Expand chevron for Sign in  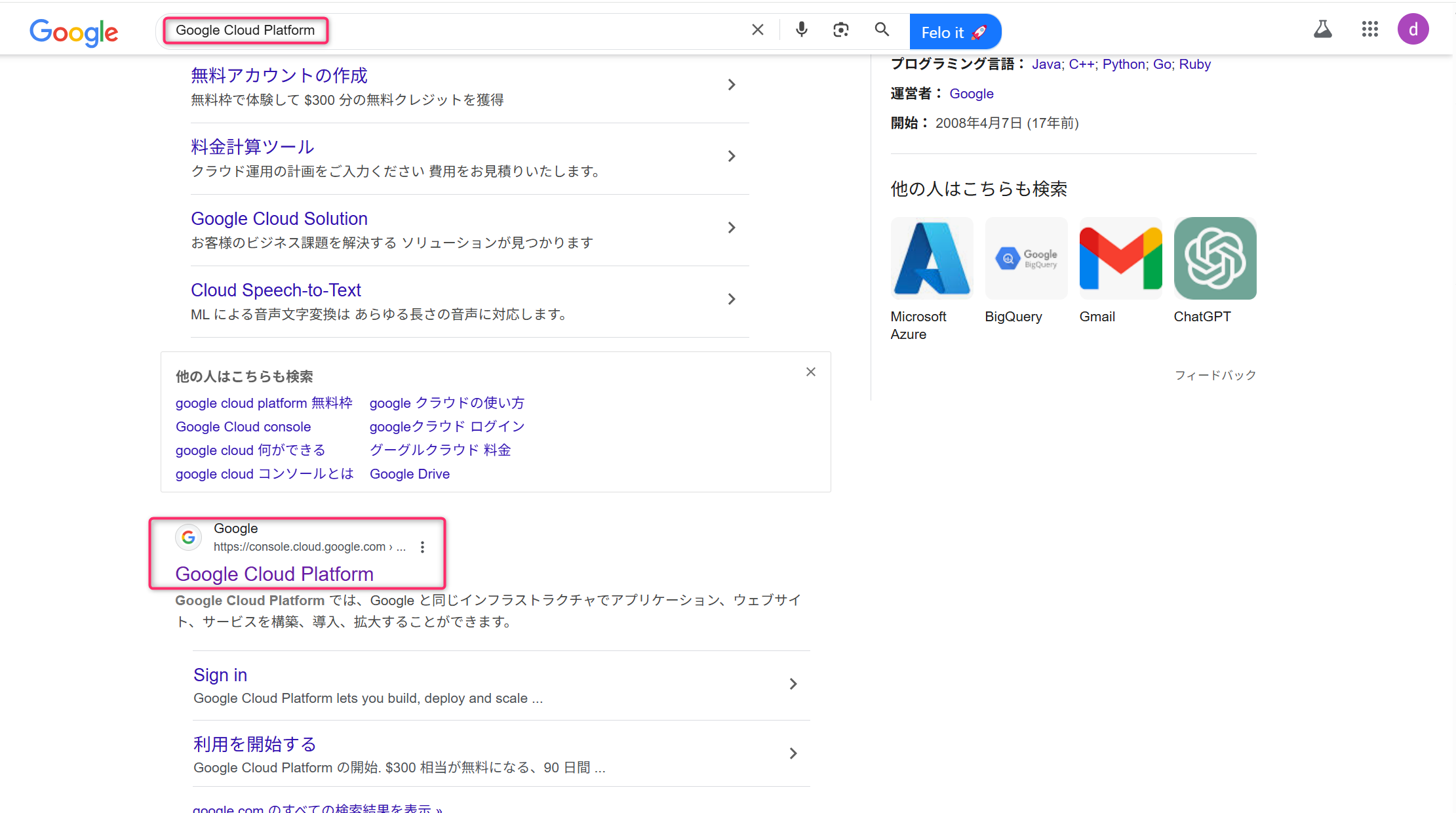793,684
